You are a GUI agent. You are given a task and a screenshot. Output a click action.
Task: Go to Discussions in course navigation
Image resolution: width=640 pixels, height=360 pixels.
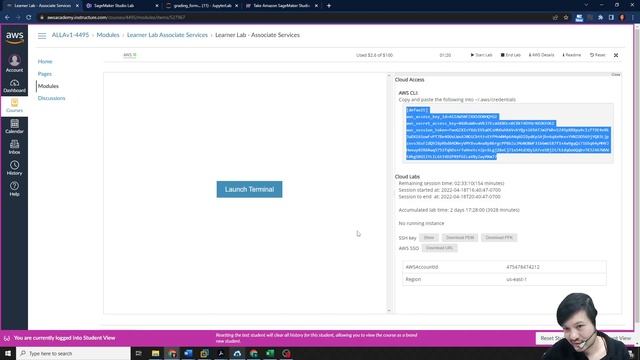tap(51, 98)
